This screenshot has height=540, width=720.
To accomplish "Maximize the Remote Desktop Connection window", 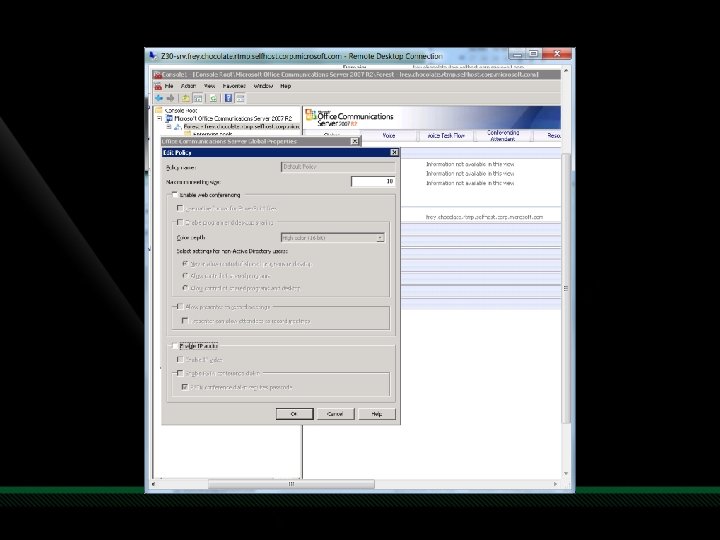I will click(533, 54).
